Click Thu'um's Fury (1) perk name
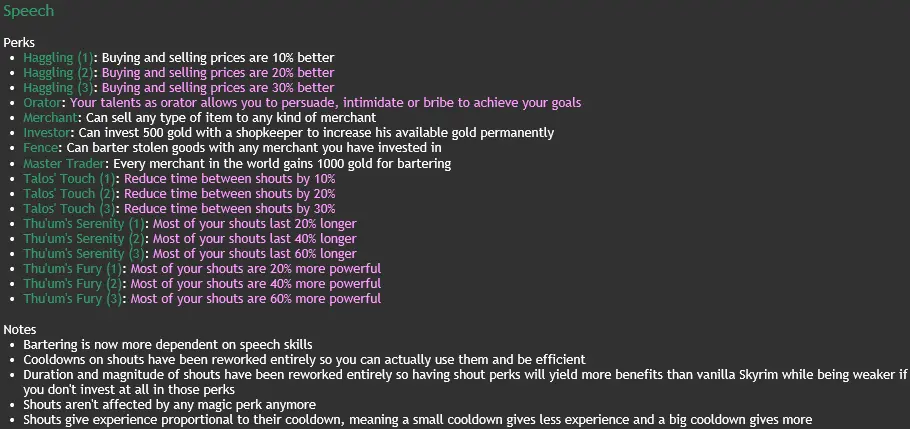The height and width of the screenshot is (429, 910). click(x=73, y=269)
